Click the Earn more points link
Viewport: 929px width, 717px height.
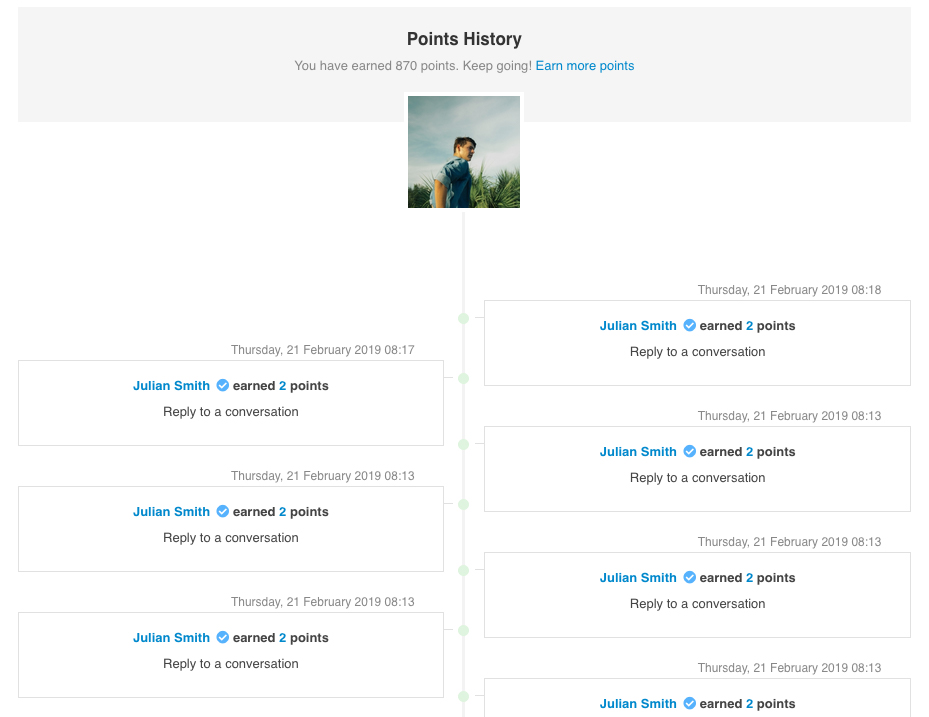click(x=585, y=66)
